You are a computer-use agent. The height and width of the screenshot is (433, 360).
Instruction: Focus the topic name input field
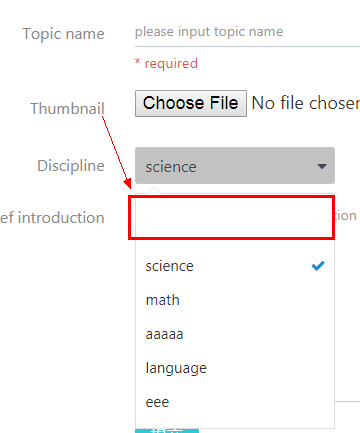click(247, 32)
